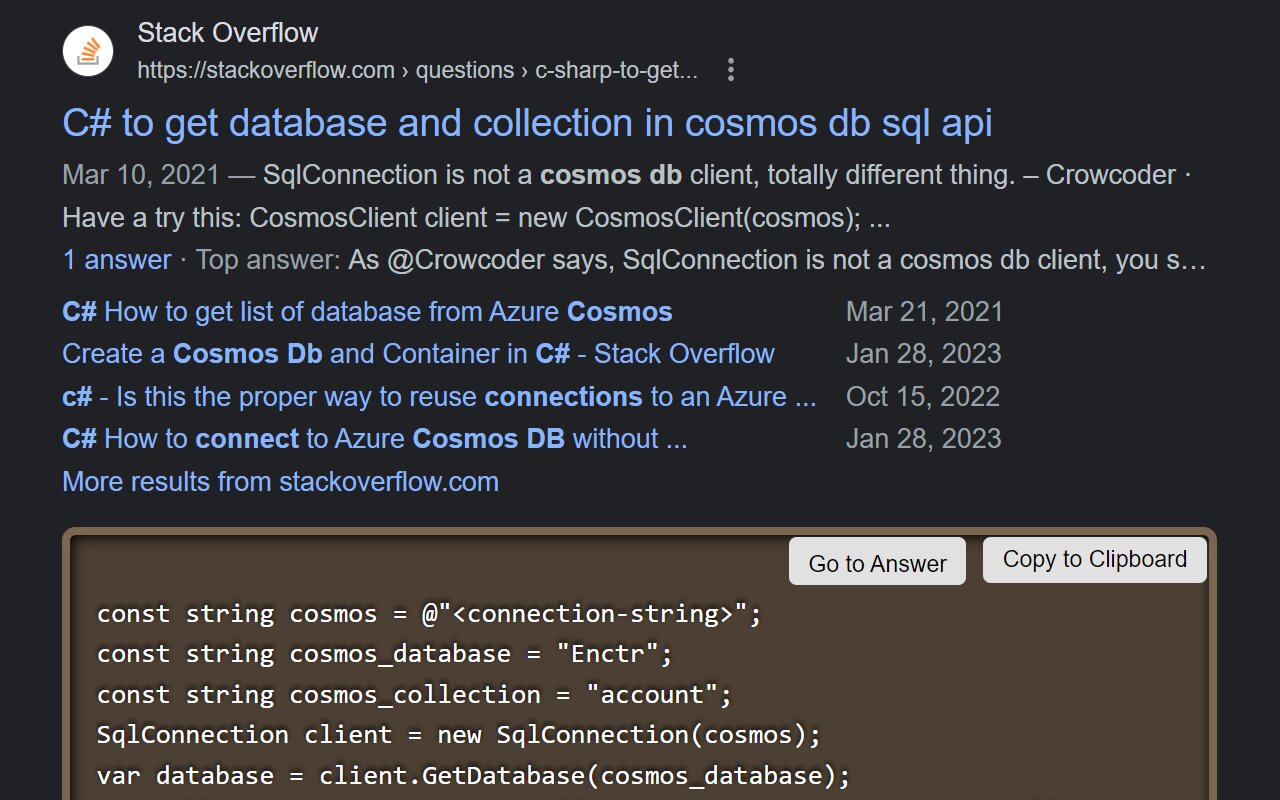The height and width of the screenshot is (800, 1280).
Task: Open the three-dot menu beside the URL
Action: (x=731, y=70)
